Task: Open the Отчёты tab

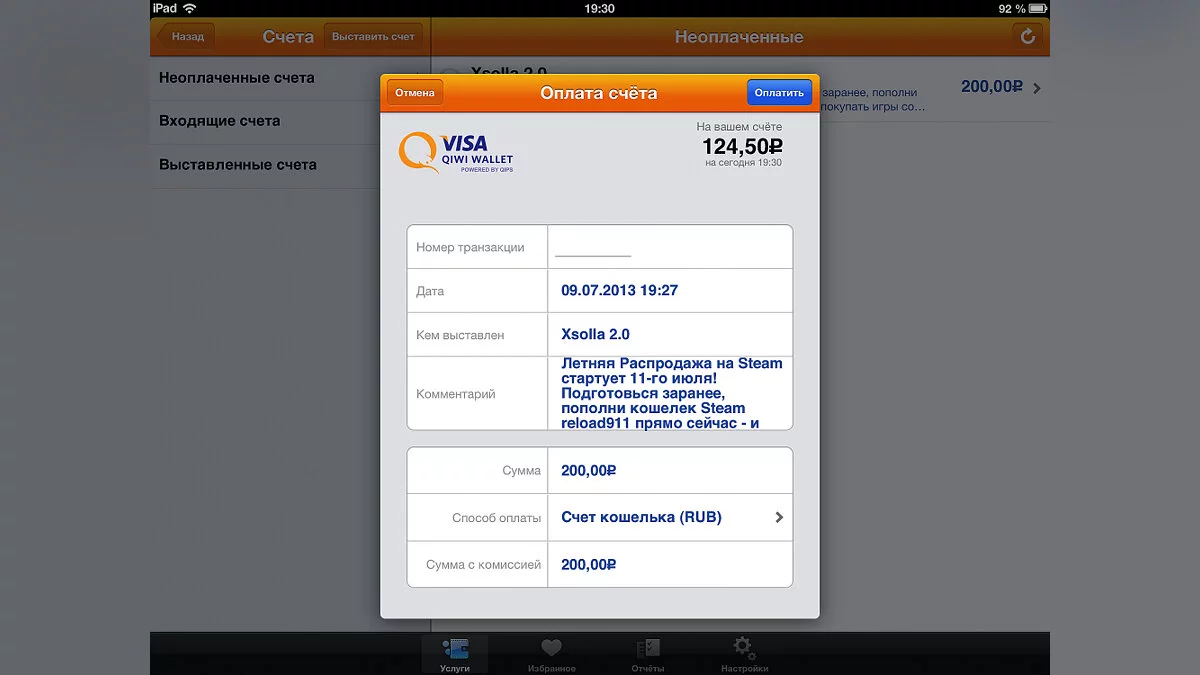Action: 648,655
